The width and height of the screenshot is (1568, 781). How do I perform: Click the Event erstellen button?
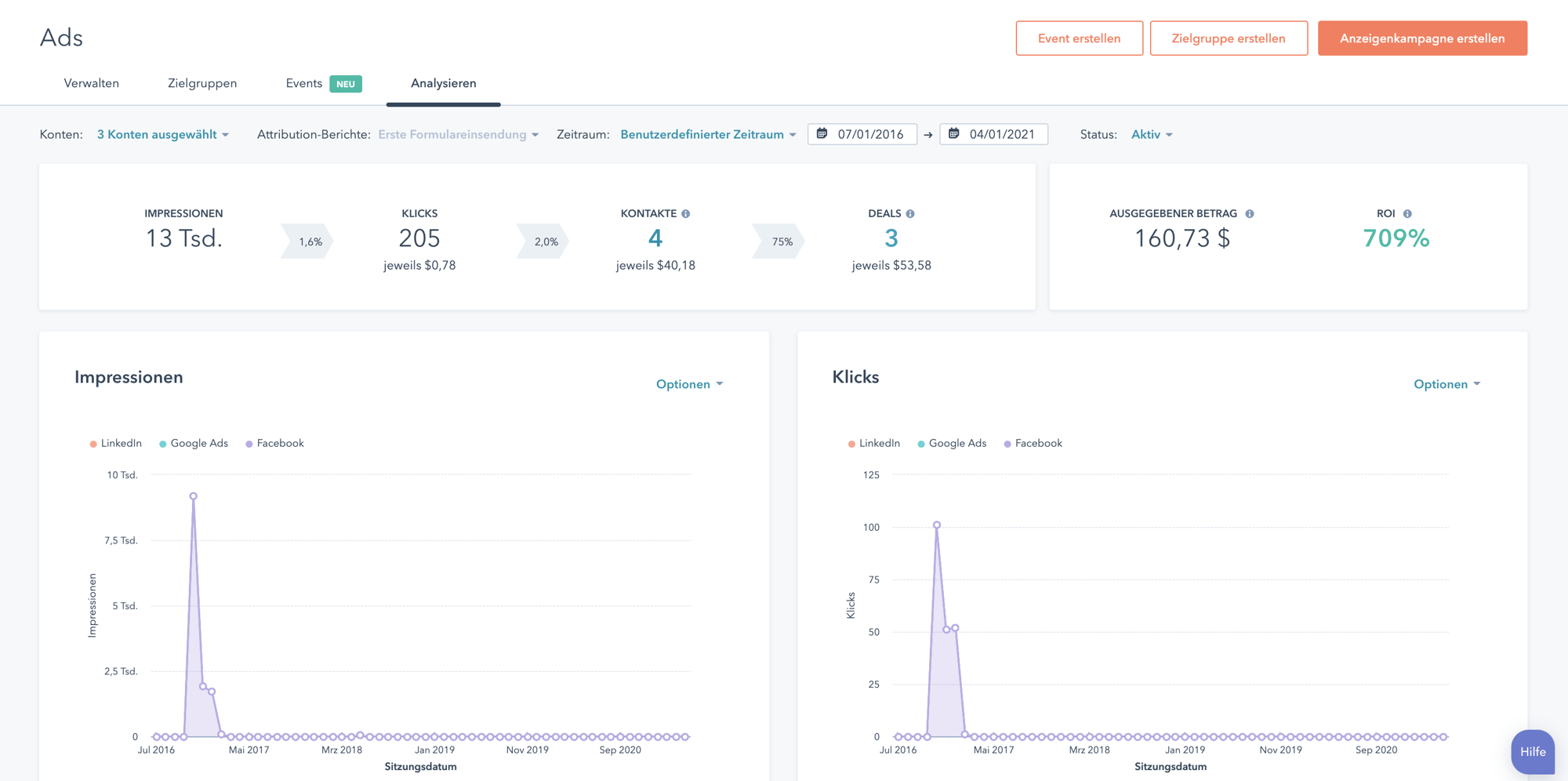pos(1079,38)
